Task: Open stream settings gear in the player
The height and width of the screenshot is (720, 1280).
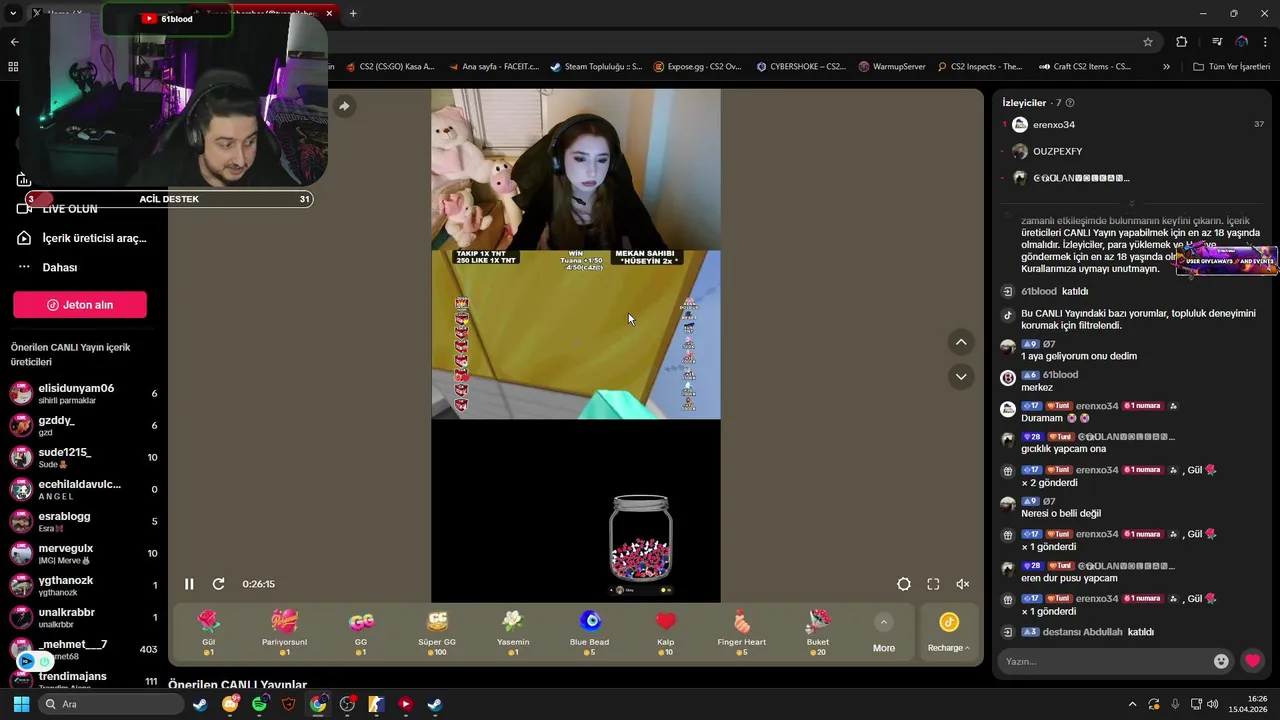Action: coord(904,584)
